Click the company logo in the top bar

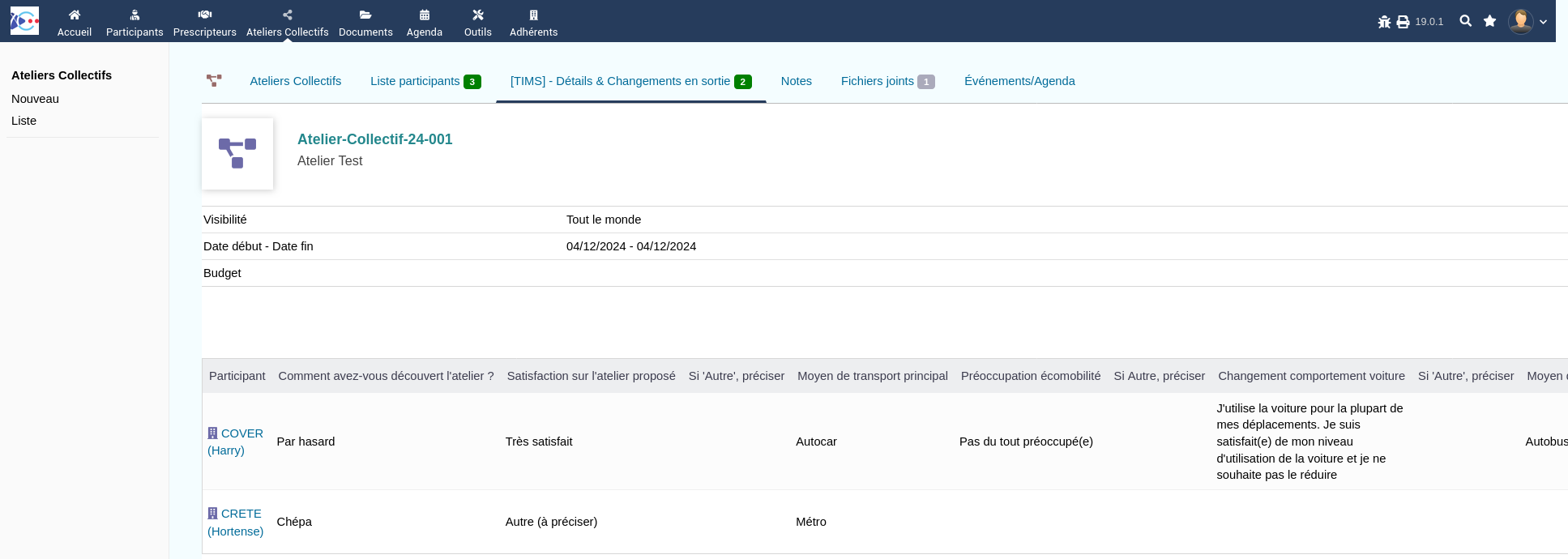click(x=24, y=21)
